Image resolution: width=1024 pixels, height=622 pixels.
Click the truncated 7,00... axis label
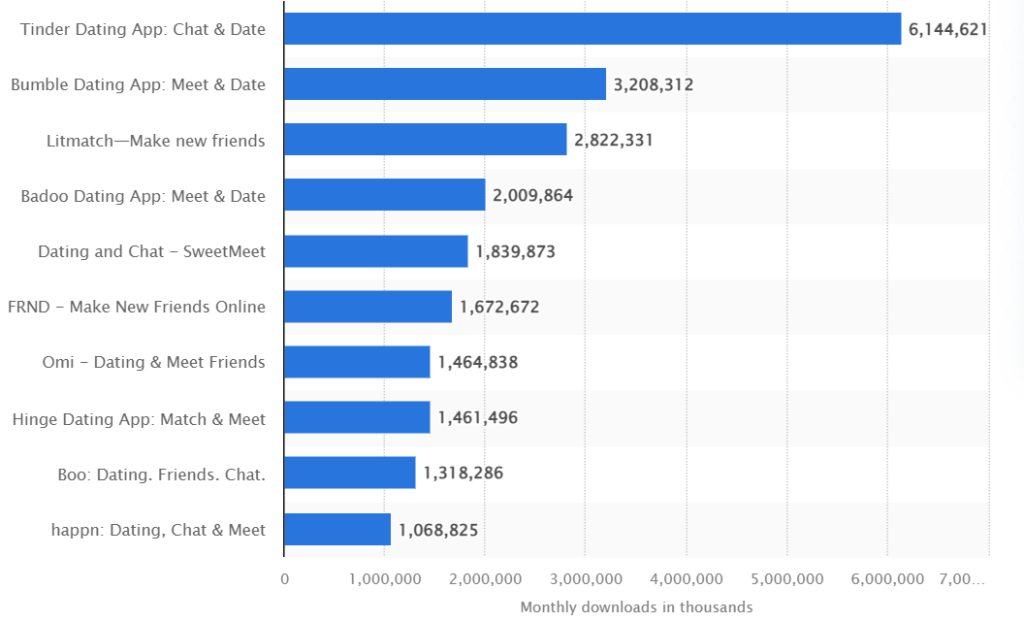pyautogui.click(x=961, y=579)
